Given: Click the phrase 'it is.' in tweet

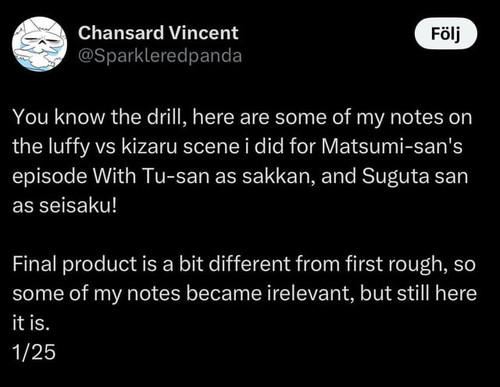Looking at the screenshot, I should (31, 323).
